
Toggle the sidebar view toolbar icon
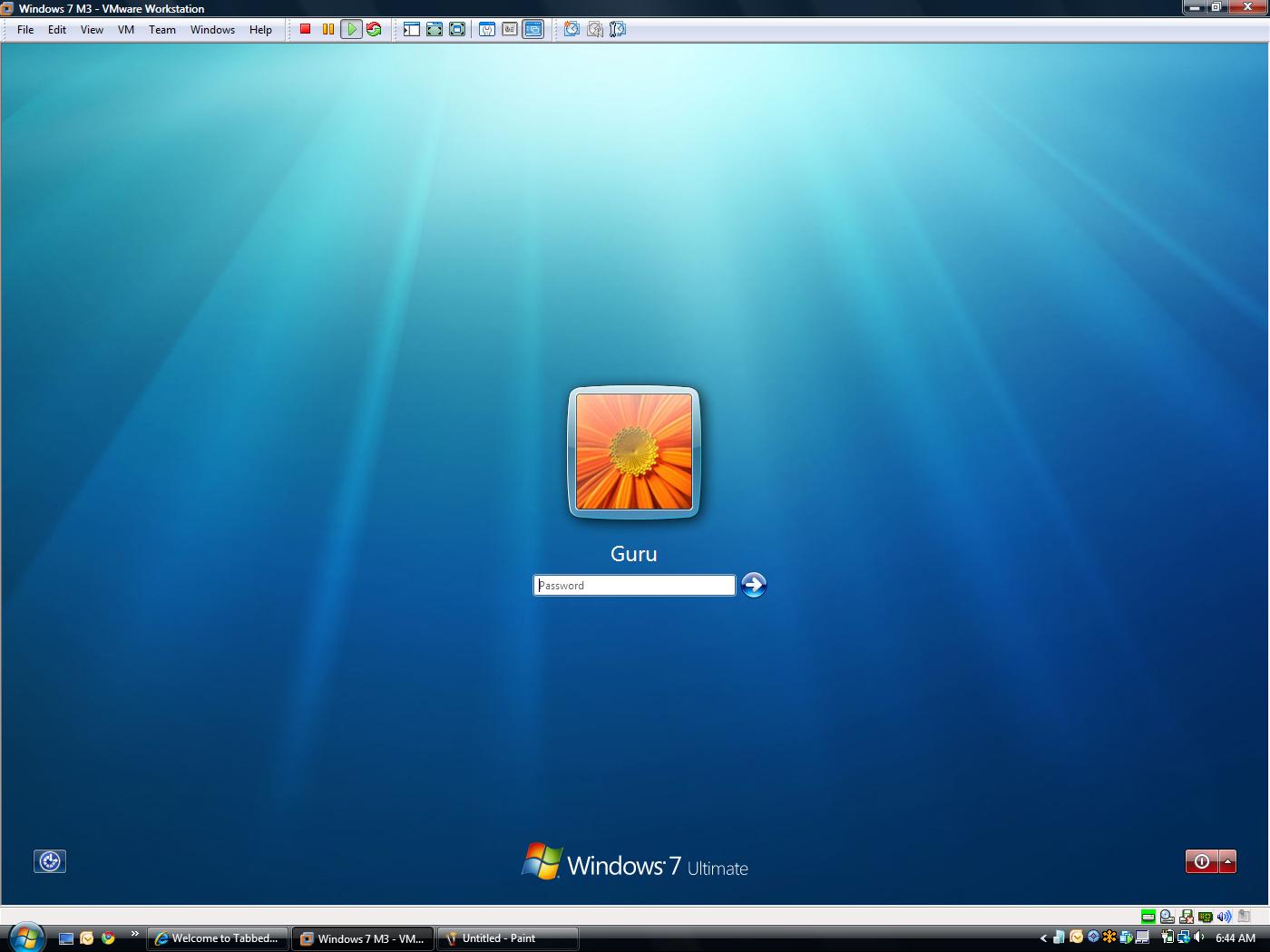click(412, 29)
